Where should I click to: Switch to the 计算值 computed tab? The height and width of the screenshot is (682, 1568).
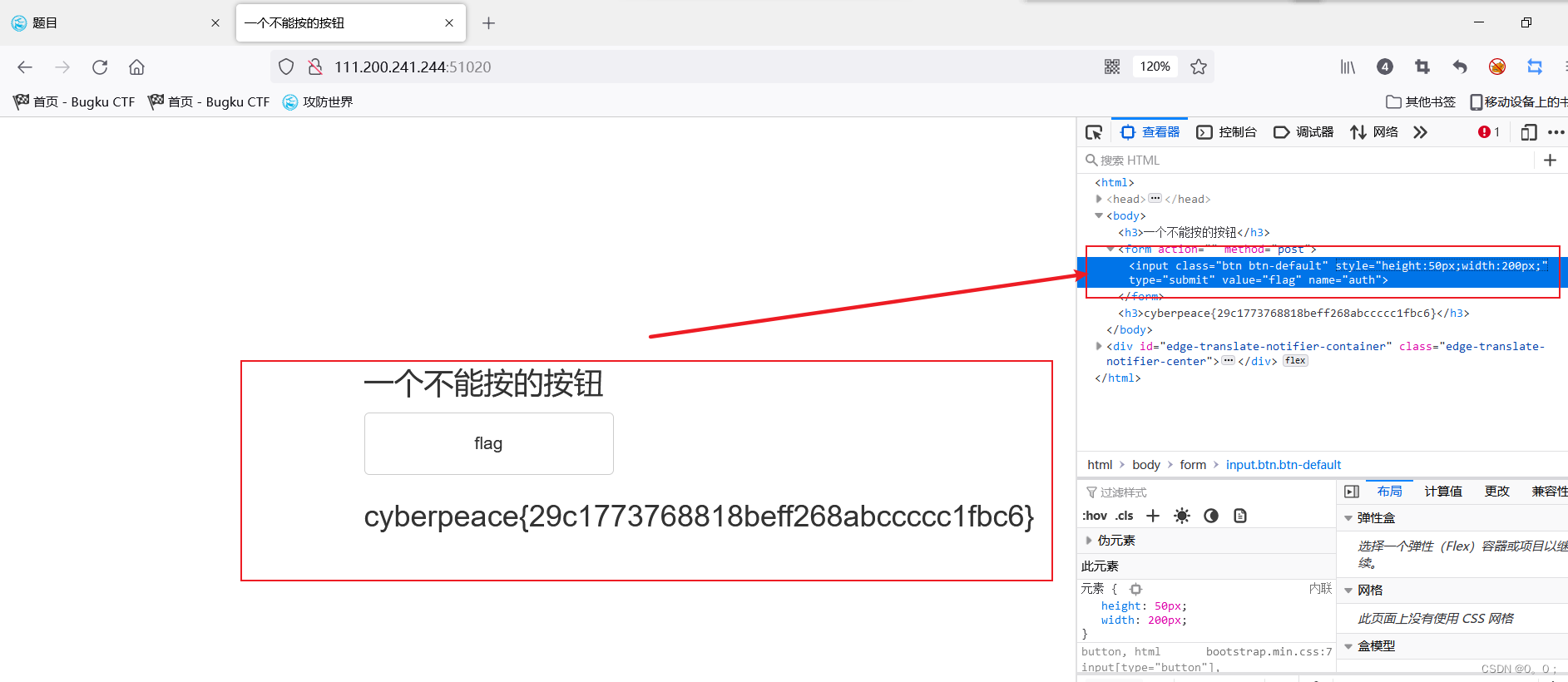1443,492
